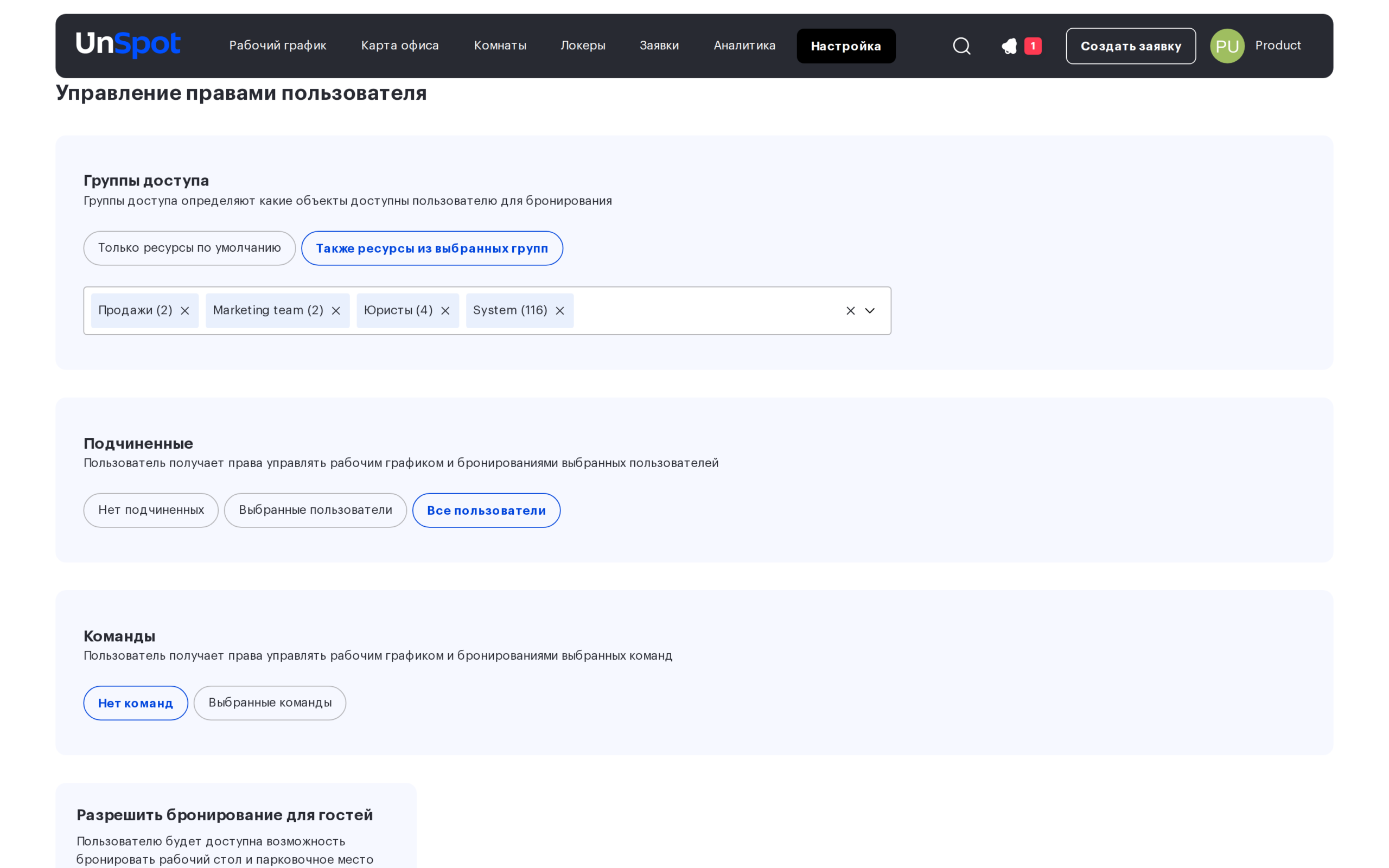Go to the Заявки page

click(659, 46)
